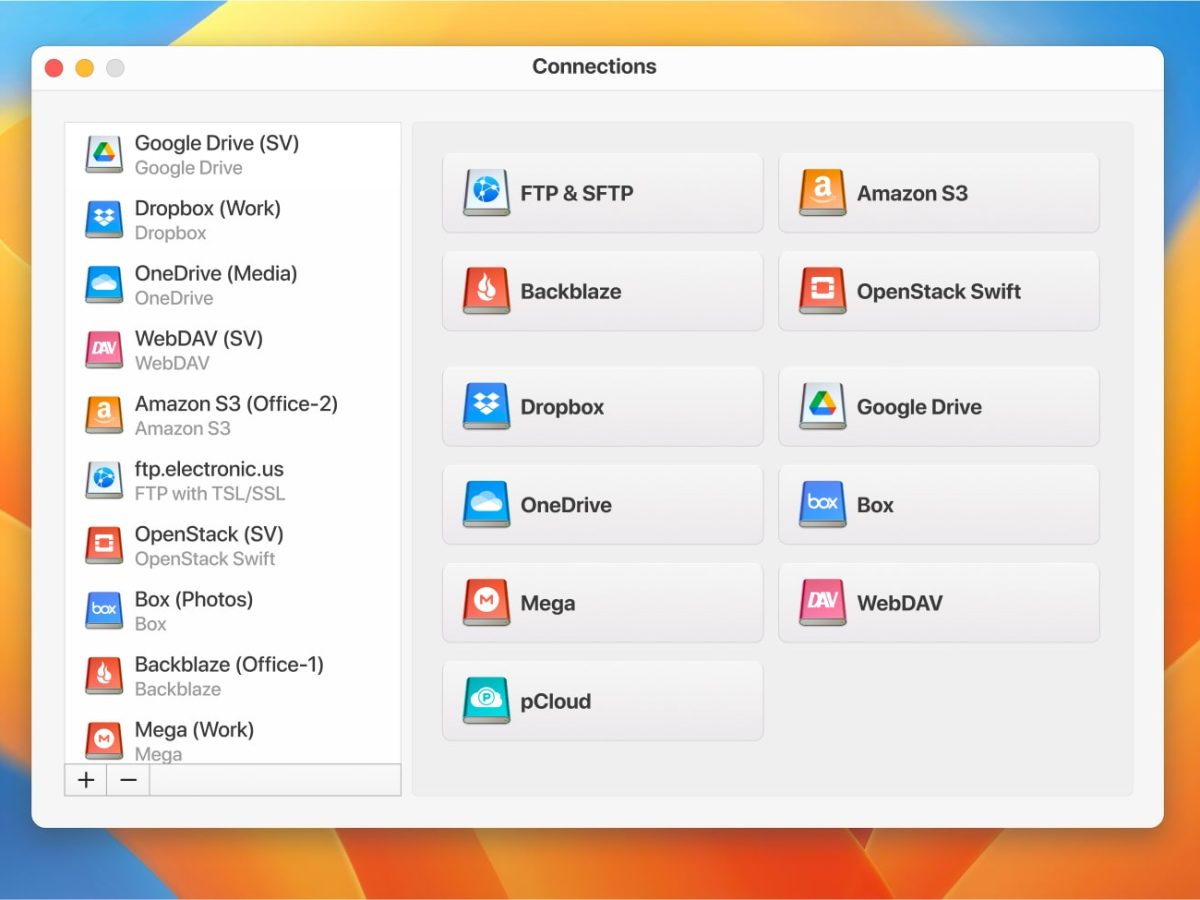This screenshot has width=1200, height=900.
Task: Select Dropbox (Work) saved connection
Action: point(207,220)
